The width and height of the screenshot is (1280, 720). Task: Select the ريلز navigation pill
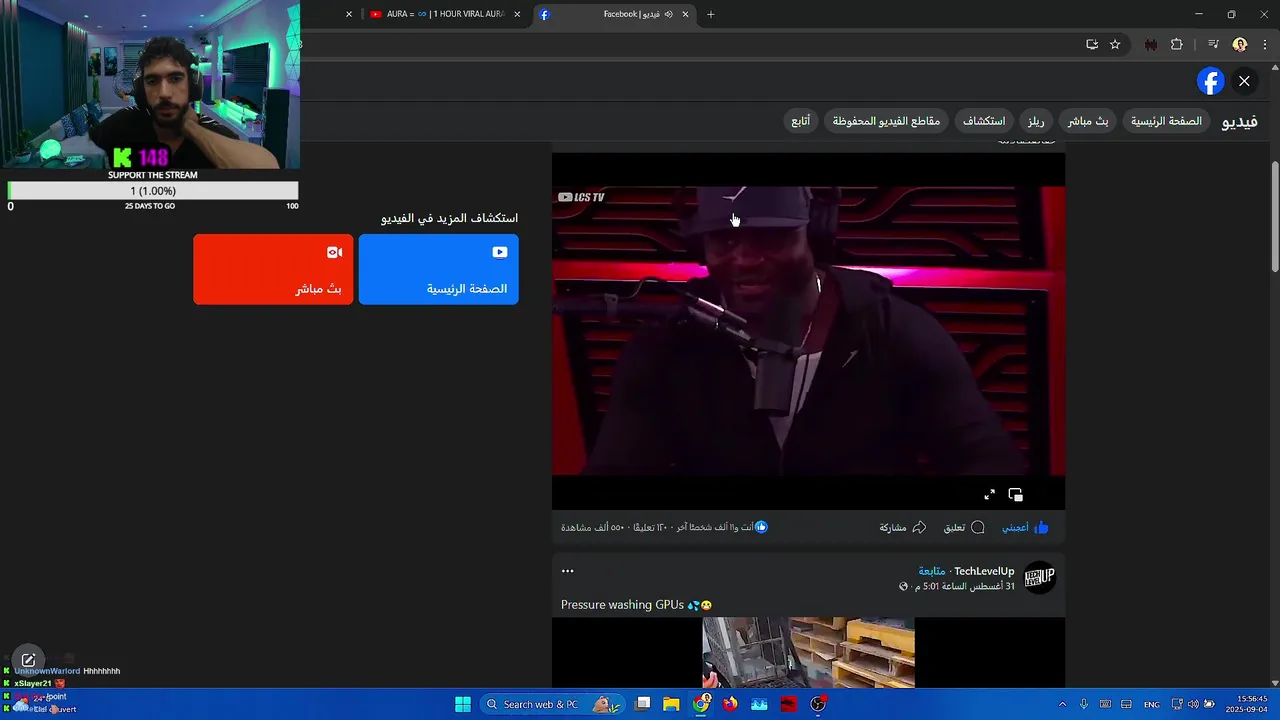[1035, 121]
